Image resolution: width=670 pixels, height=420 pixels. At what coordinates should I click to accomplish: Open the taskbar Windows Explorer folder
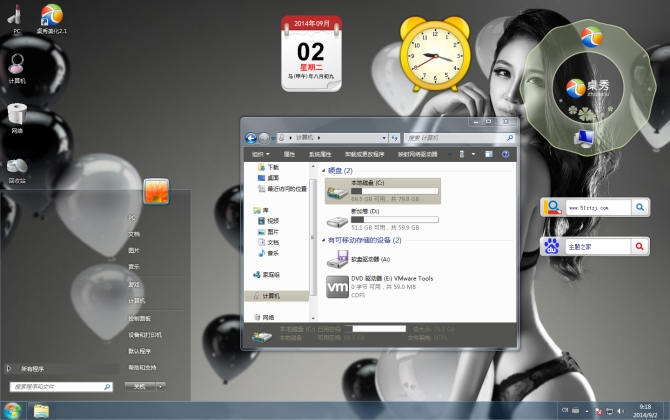pyautogui.click(x=41, y=411)
